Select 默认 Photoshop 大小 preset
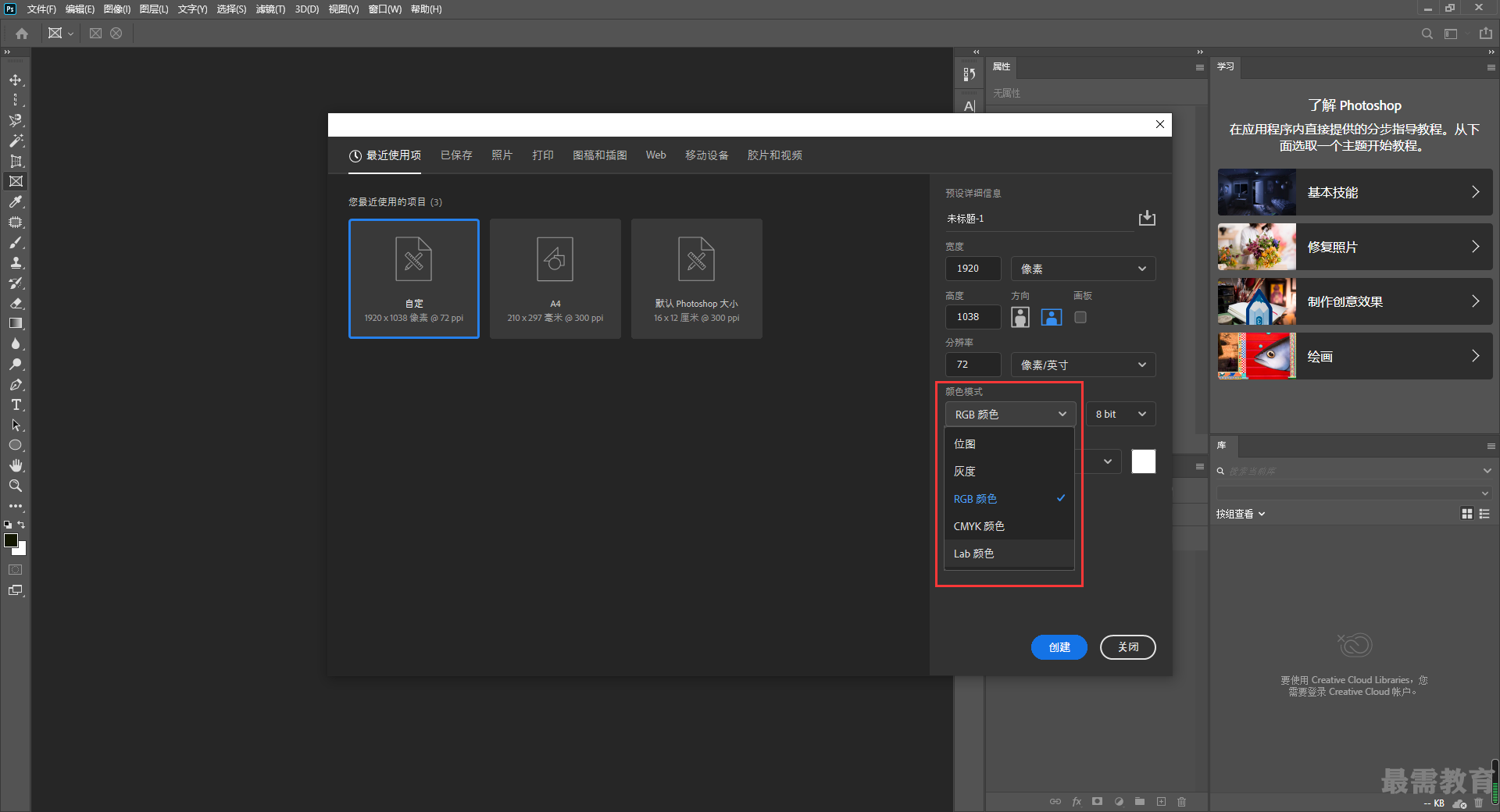The height and width of the screenshot is (812, 1500). click(x=697, y=279)
